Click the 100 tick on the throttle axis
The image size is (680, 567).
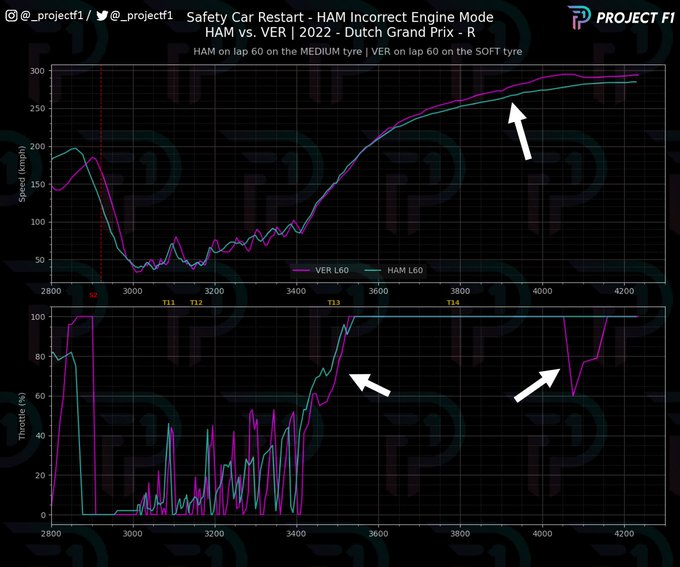(x=38, y=317)
